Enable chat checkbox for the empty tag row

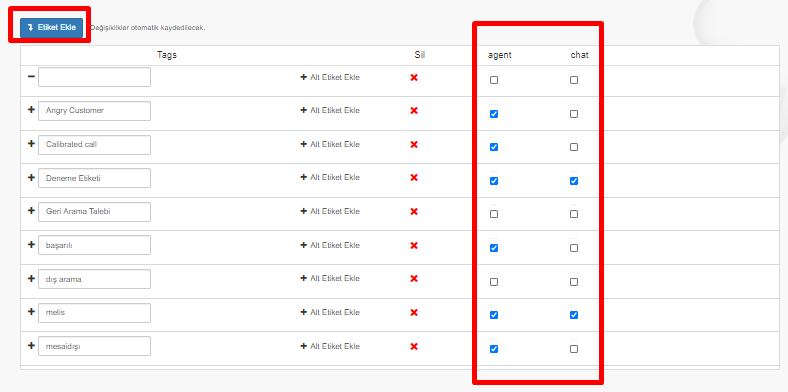(x=574, y=80)
